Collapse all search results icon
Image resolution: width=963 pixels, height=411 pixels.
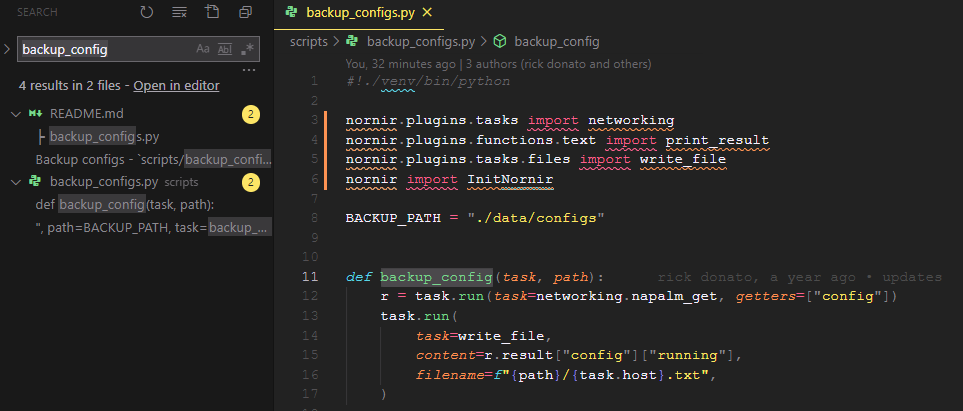[x=246, y=12]
